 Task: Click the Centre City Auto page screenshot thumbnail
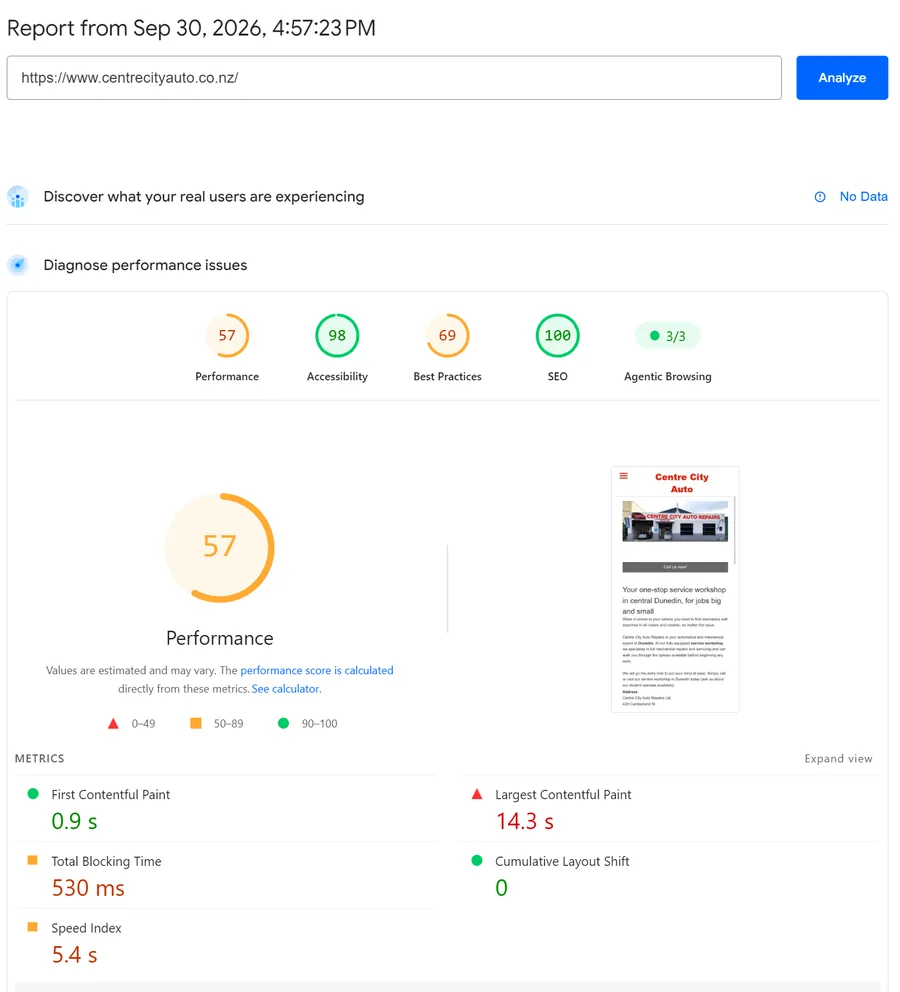coord(675,590)
